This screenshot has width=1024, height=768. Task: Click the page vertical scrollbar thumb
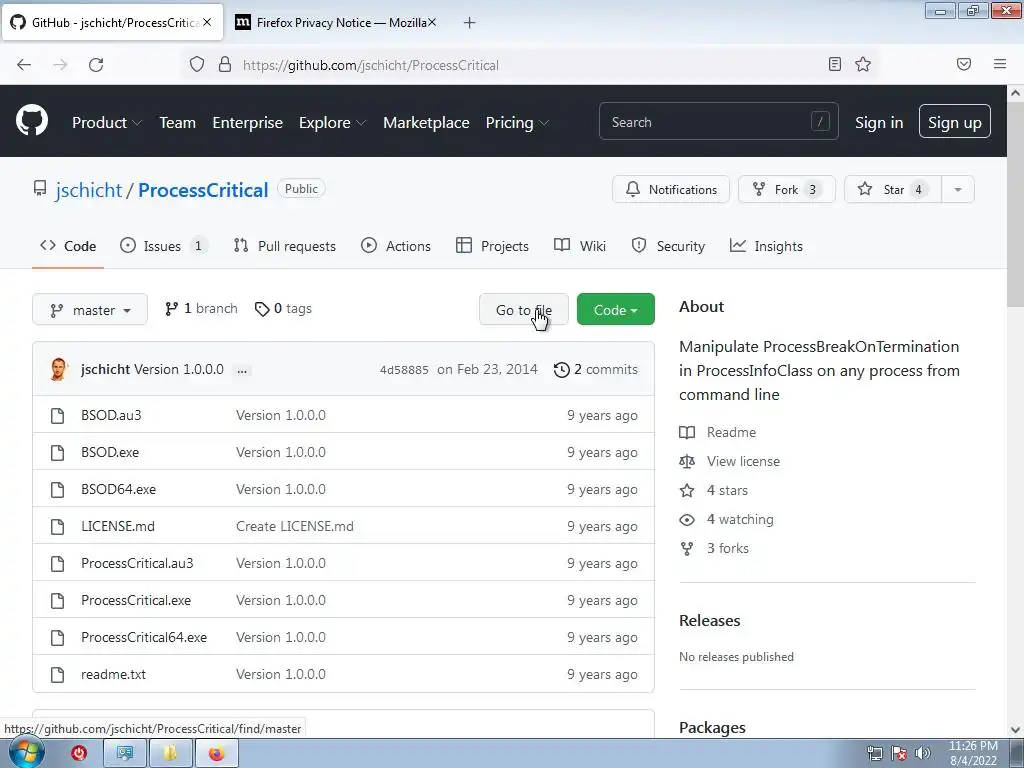pos(1015,202)
